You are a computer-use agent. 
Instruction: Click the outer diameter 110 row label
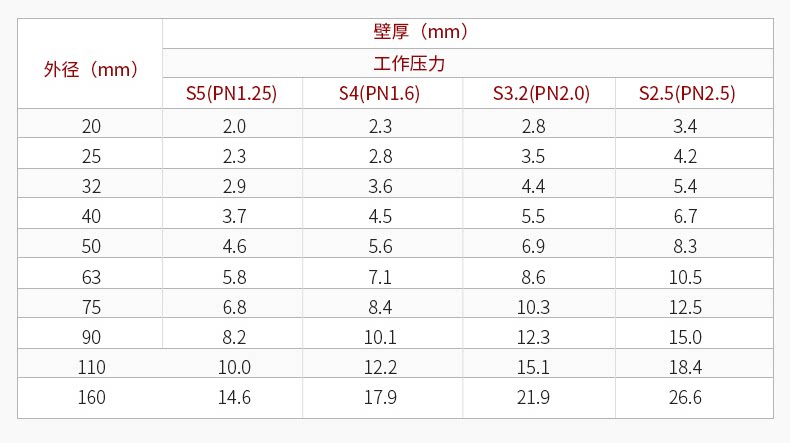91,367
